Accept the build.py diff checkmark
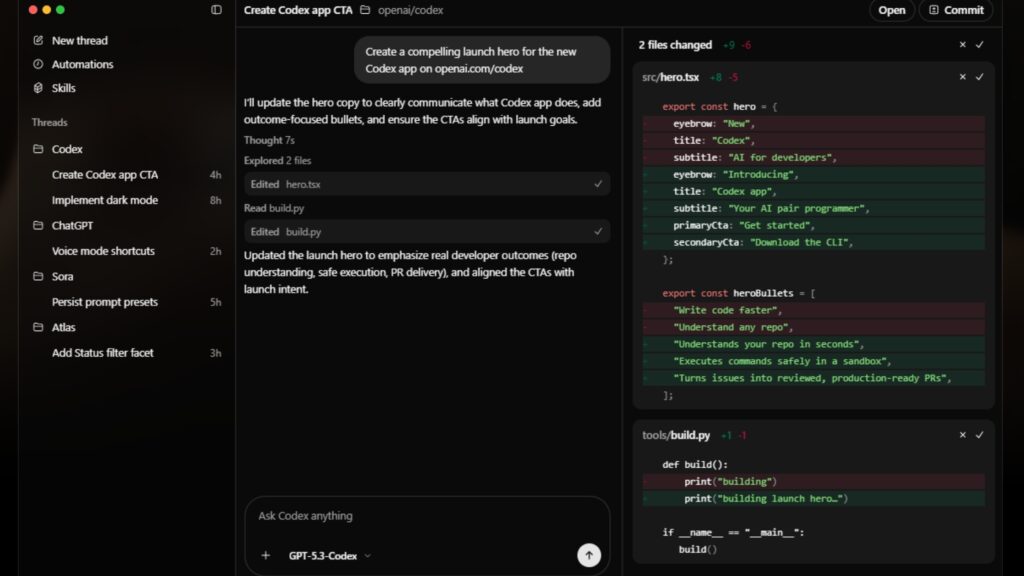The height and width of the screenshot is (576, 1024). click(x=978, y=435)
